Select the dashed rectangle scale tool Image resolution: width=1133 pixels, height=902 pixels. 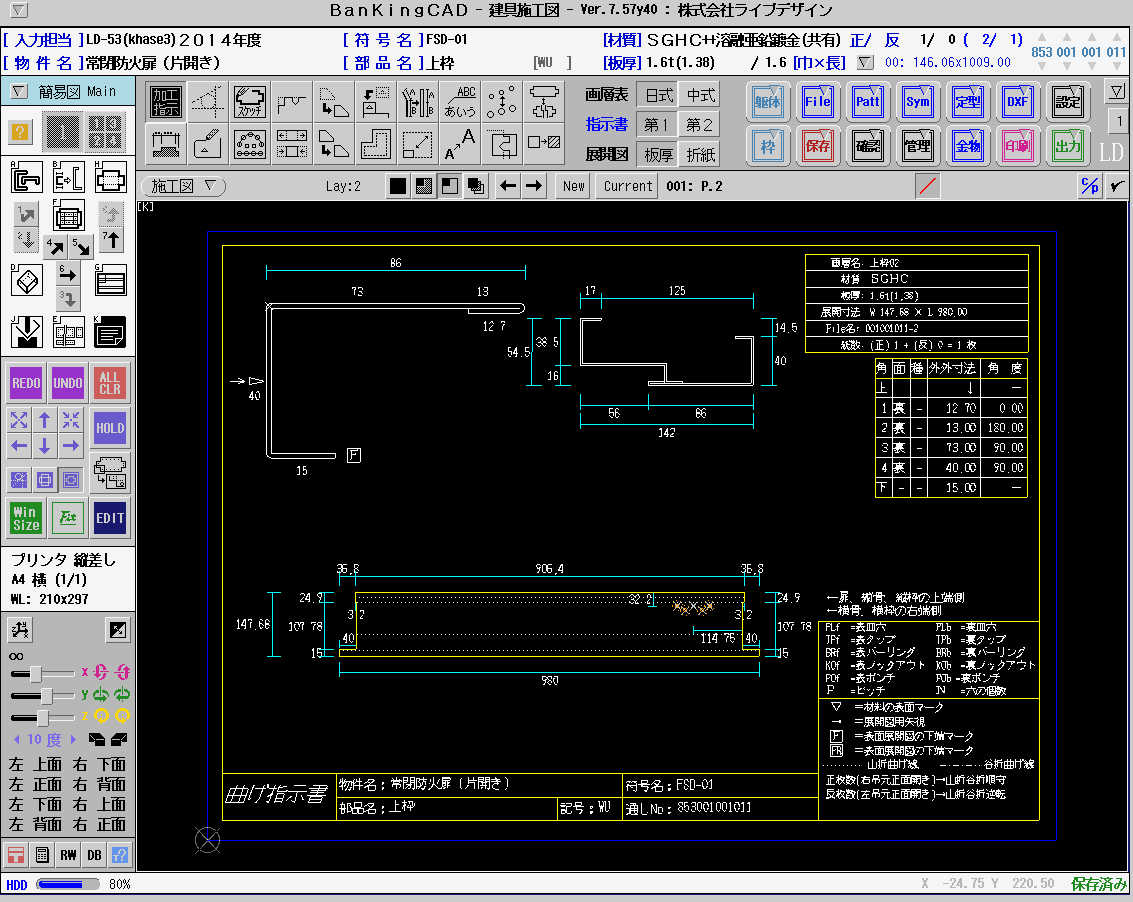point(418,143)
